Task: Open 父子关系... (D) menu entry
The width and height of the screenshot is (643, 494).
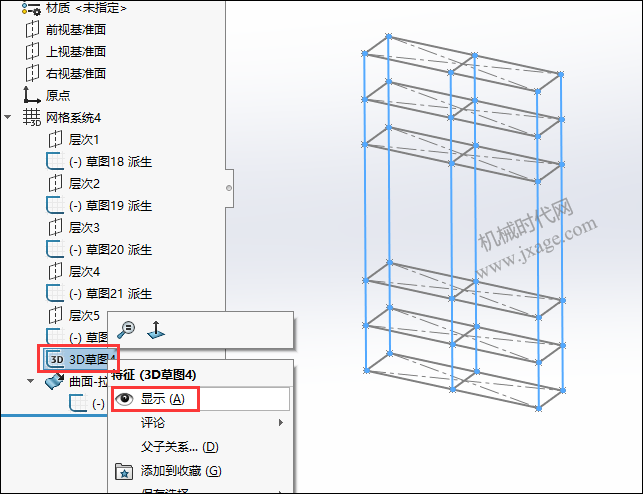Action: pos(179,446)
